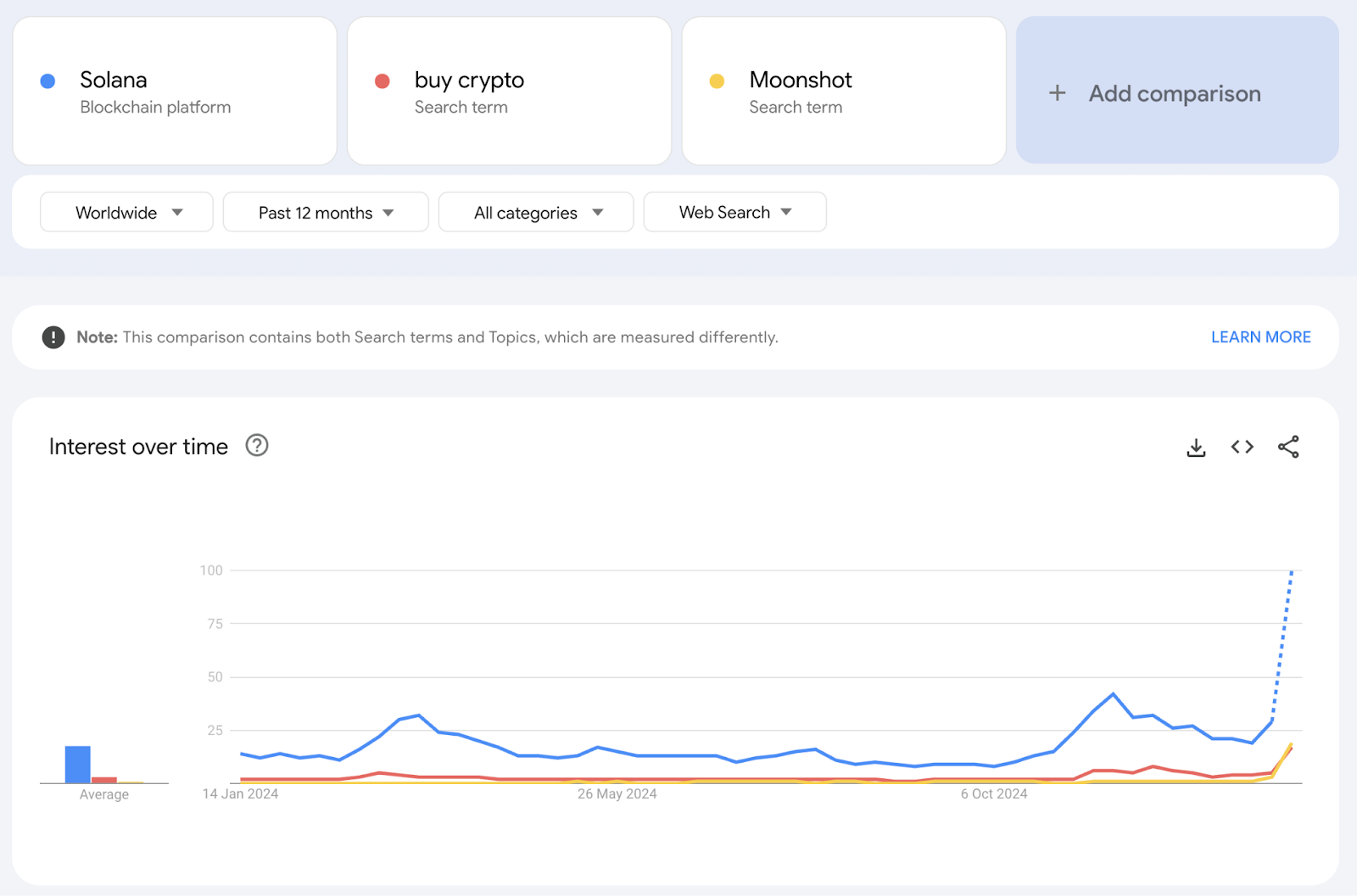Open the embed code icon

point(1243,447)
